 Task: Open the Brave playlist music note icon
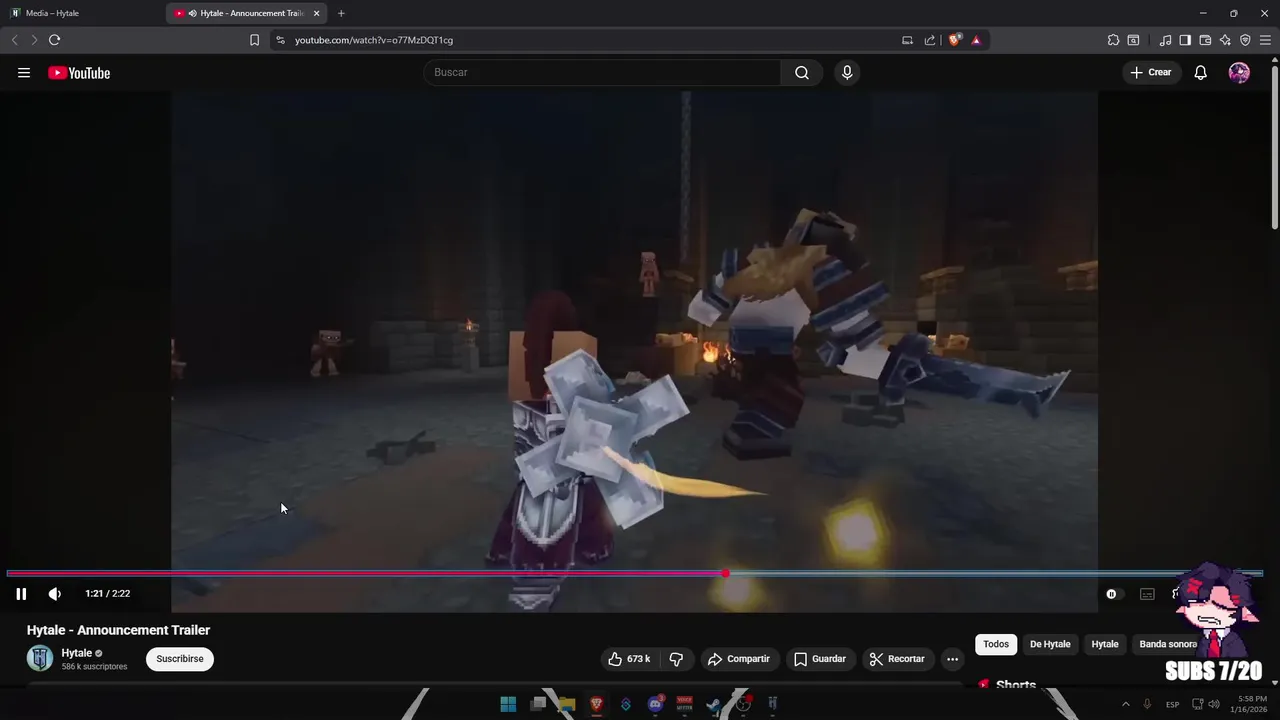(1165, 40)
